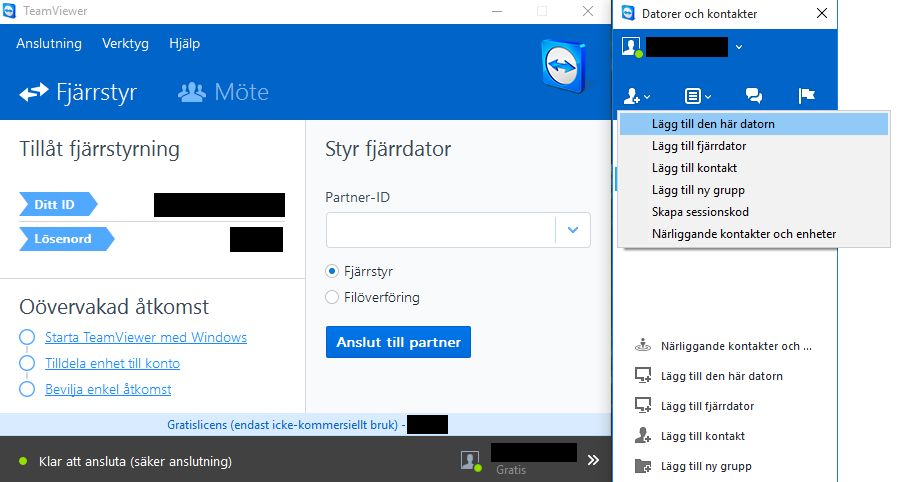Toggle circle for Starta TeamViewer med Windows
The height and width of the screenshot is (482, 903).
tap(27, 337)
